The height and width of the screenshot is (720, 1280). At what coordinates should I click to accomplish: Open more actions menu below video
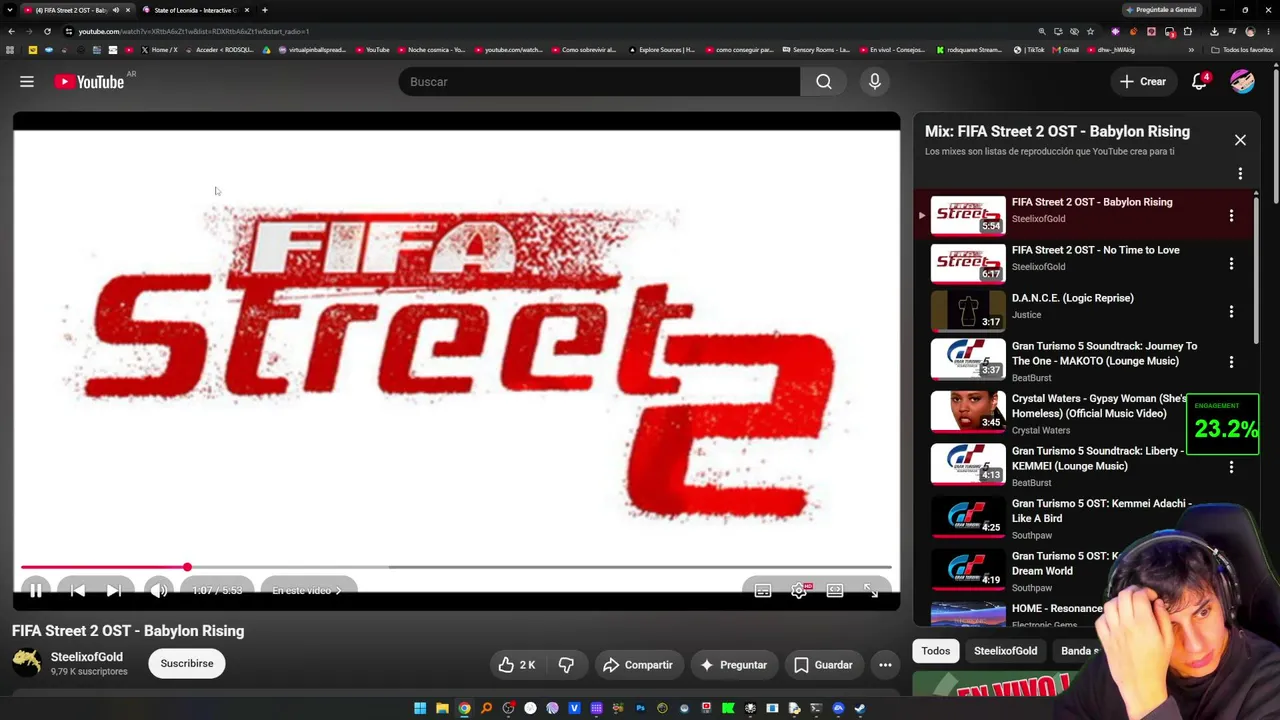[x=885, y=665]
